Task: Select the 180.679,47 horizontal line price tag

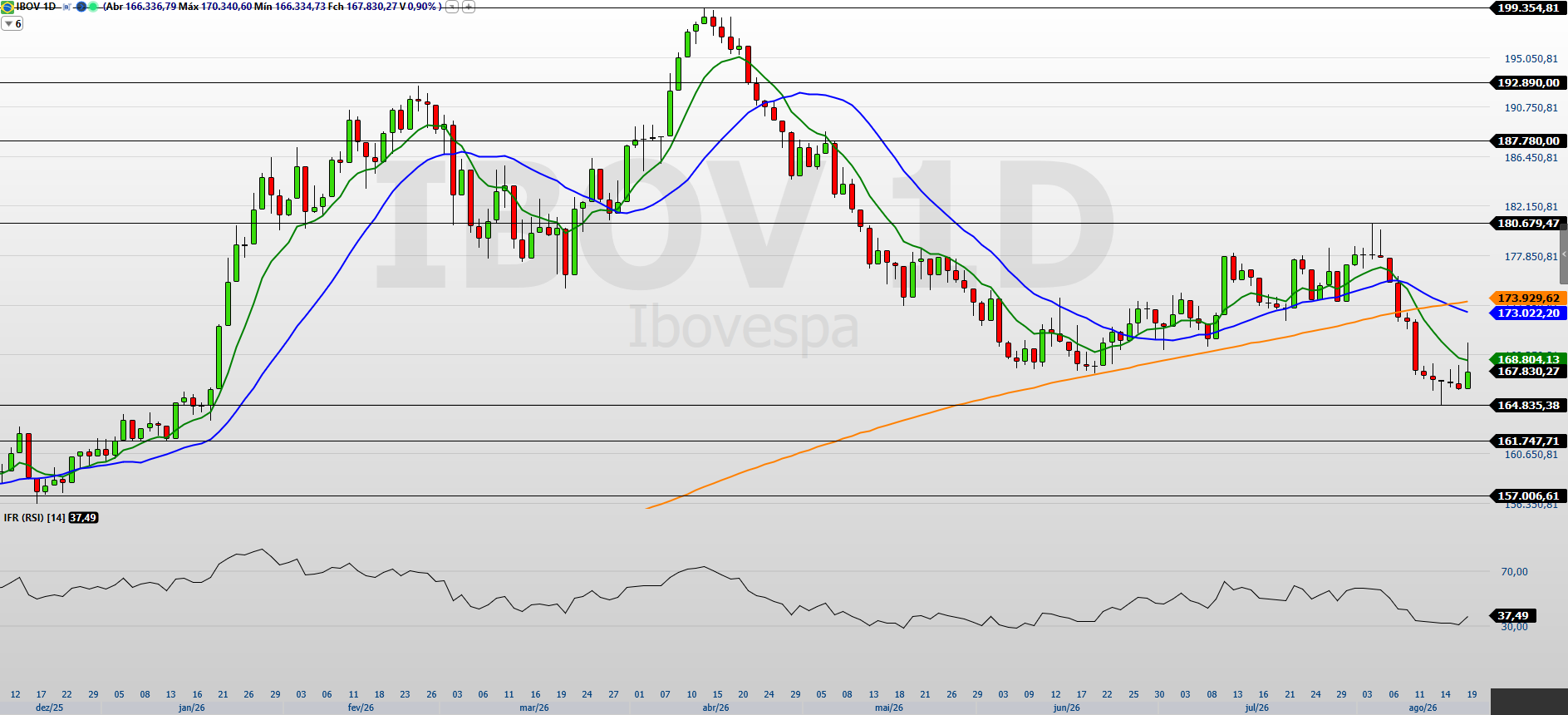Action: (1528, 224)
